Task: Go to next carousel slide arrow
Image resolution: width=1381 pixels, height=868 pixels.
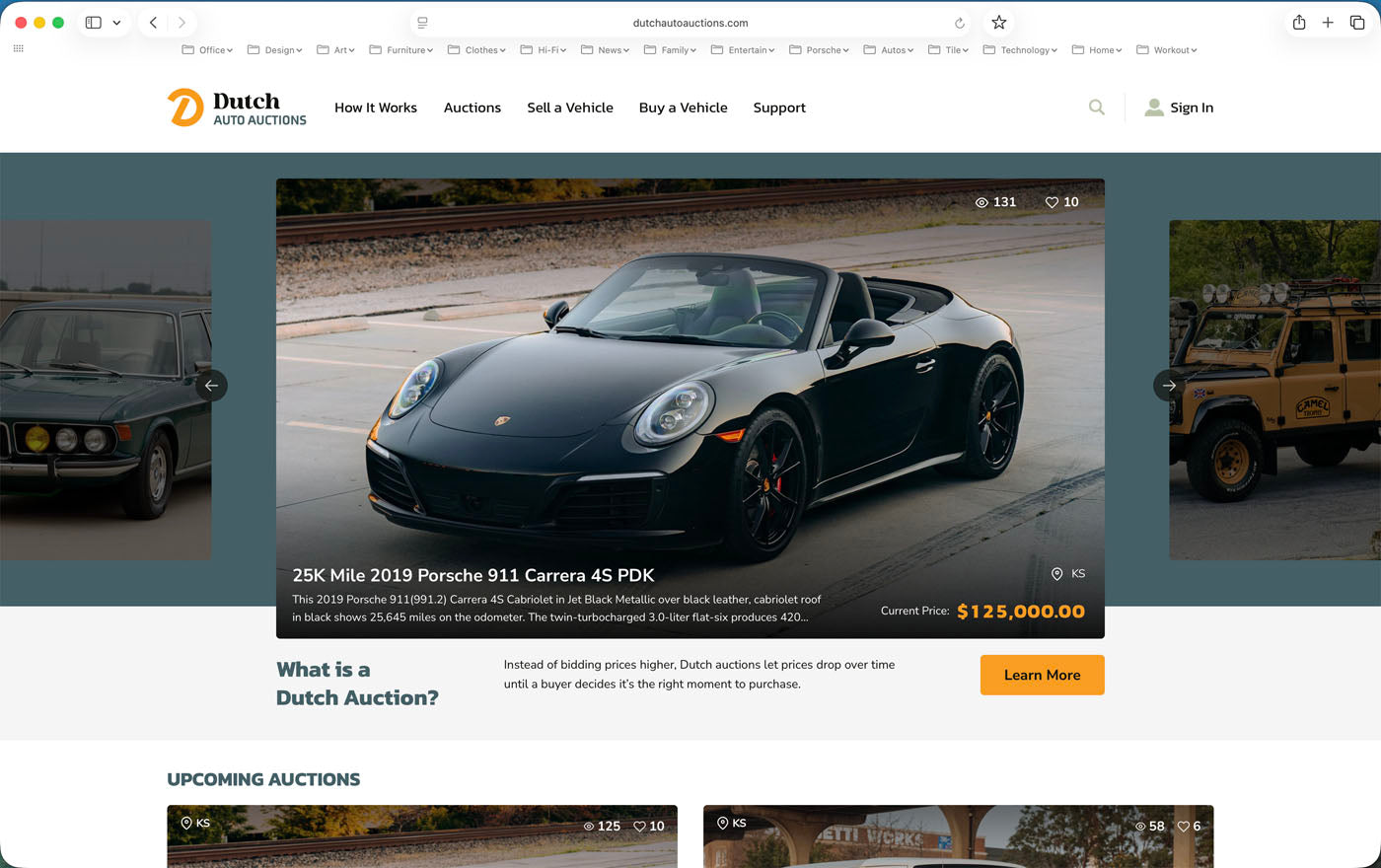Action: coord(1169,386)
